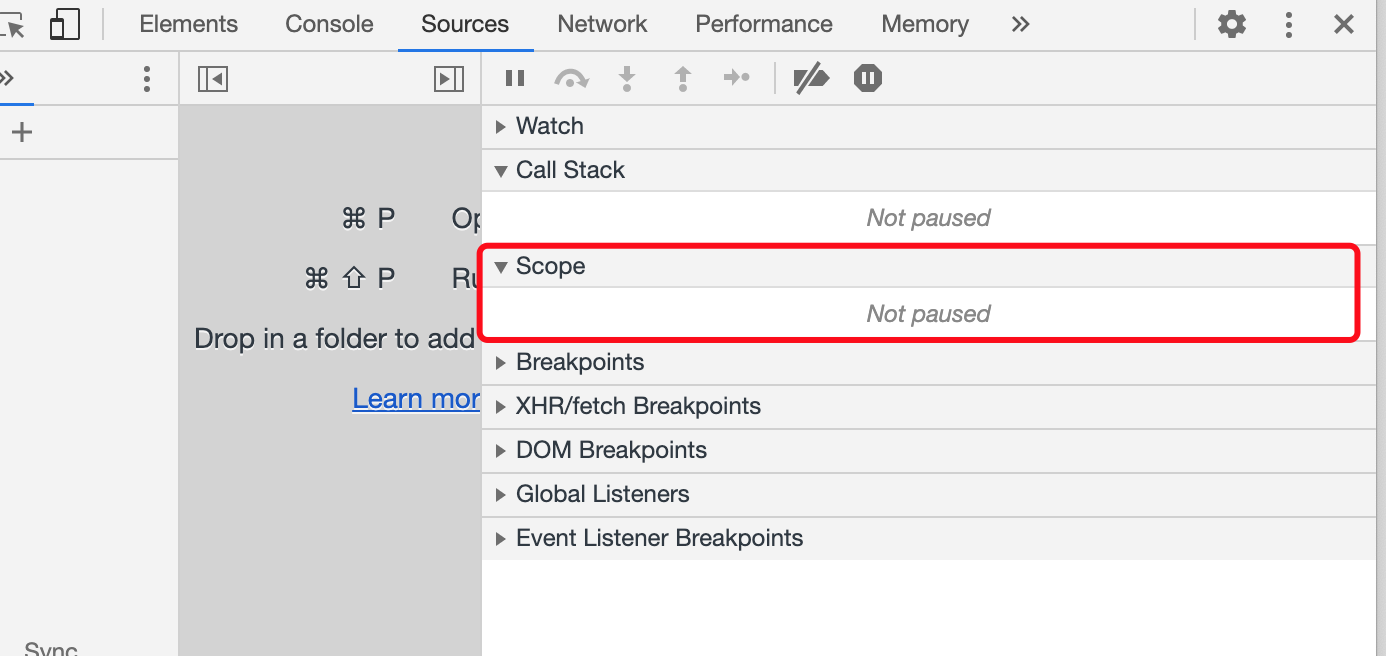Toggle Deactivate breakpoints
The height and width of the screenshot is (656, 1386).
pyautogui.click(x=811, y=78)
